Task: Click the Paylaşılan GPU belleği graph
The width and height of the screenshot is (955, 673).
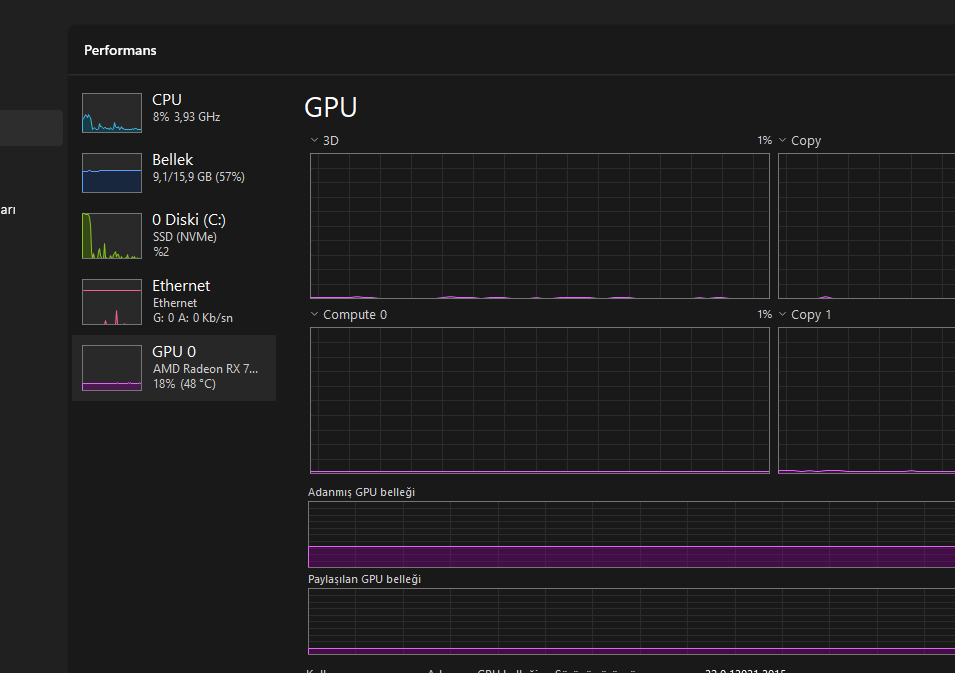Action: [x=632, y=621]
